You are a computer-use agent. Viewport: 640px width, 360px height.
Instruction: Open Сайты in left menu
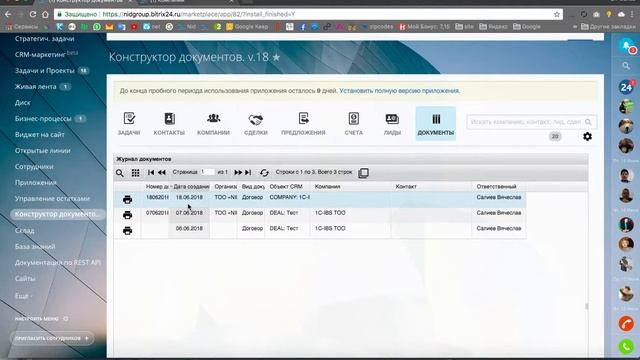tap(25, 278)
